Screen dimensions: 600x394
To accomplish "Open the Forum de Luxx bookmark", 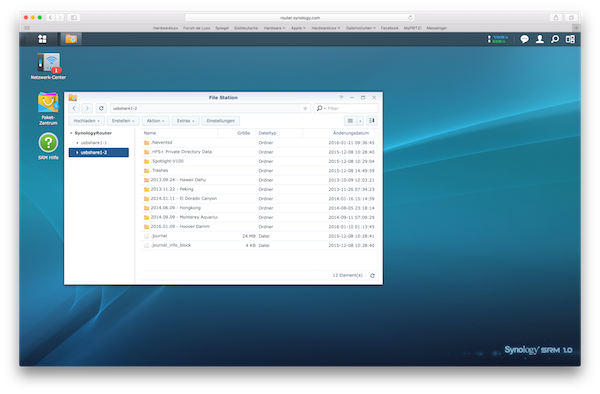I will tap(196, 28).
